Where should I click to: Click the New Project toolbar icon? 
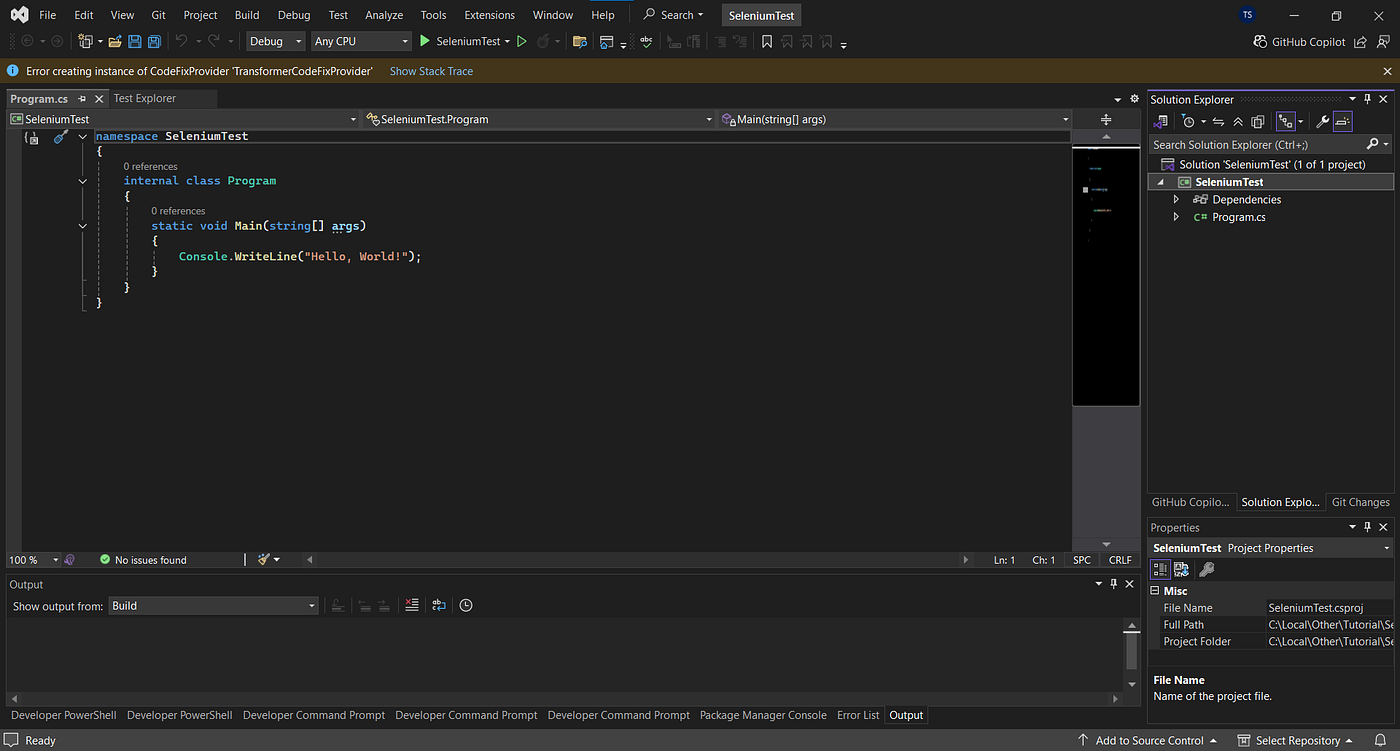(86, 41)
